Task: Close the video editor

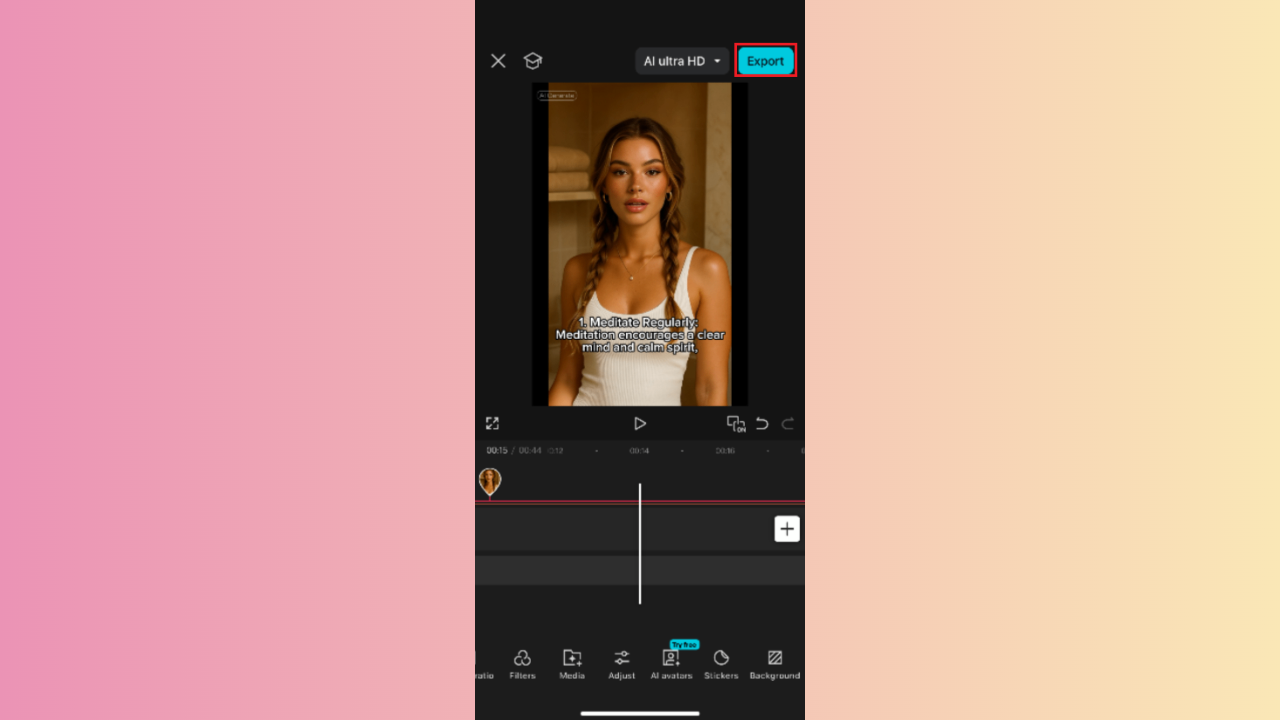Action: [498, 60]
